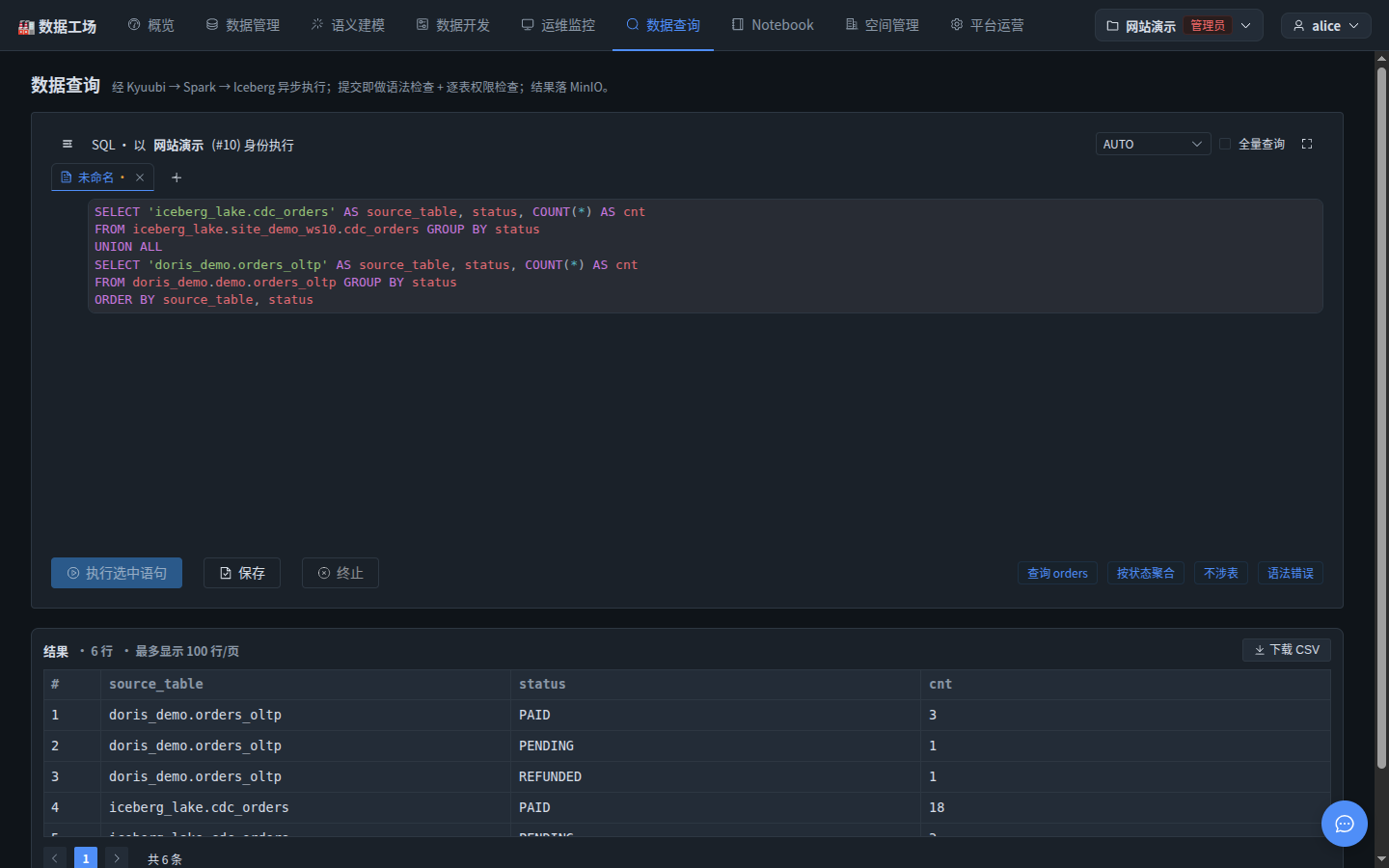Enable the 全量查询 checkbox
The image size is (1389, 868).
point(1225,144)
